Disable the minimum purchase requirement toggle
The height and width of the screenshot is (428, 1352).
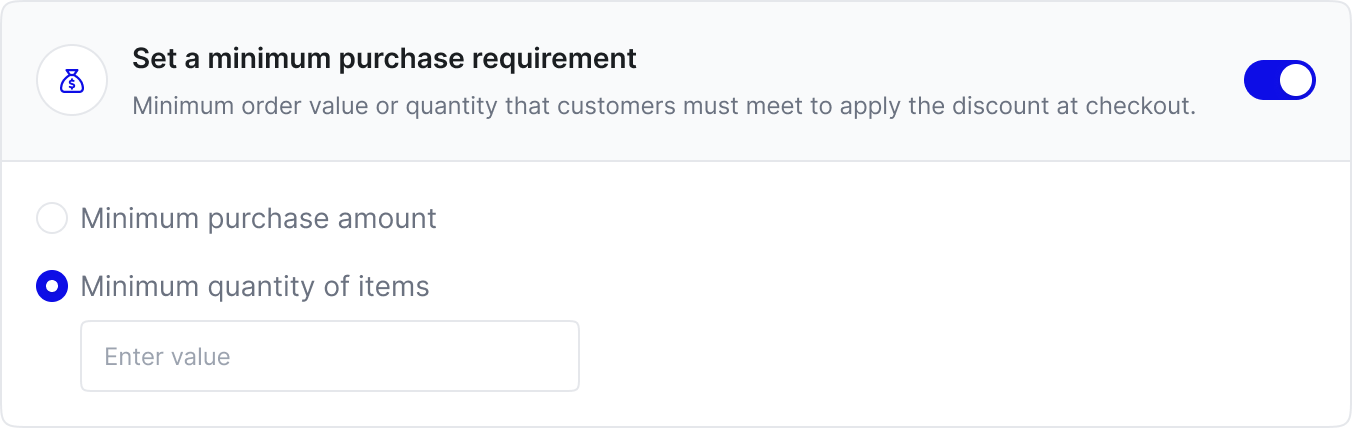(x=1279, y=81)
